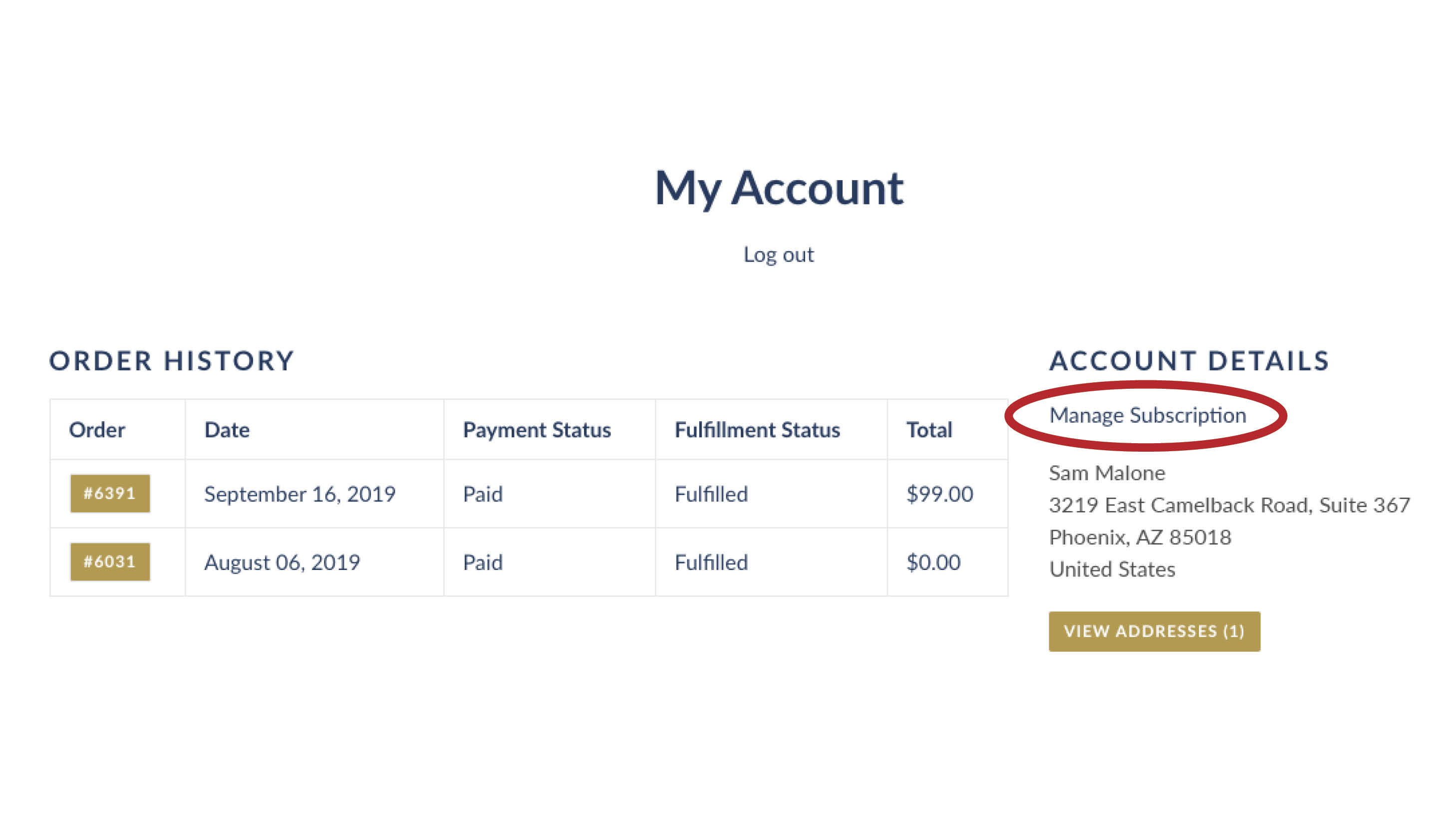
Task: Click Paid status for the September order
Action: (x=483, y=494)
